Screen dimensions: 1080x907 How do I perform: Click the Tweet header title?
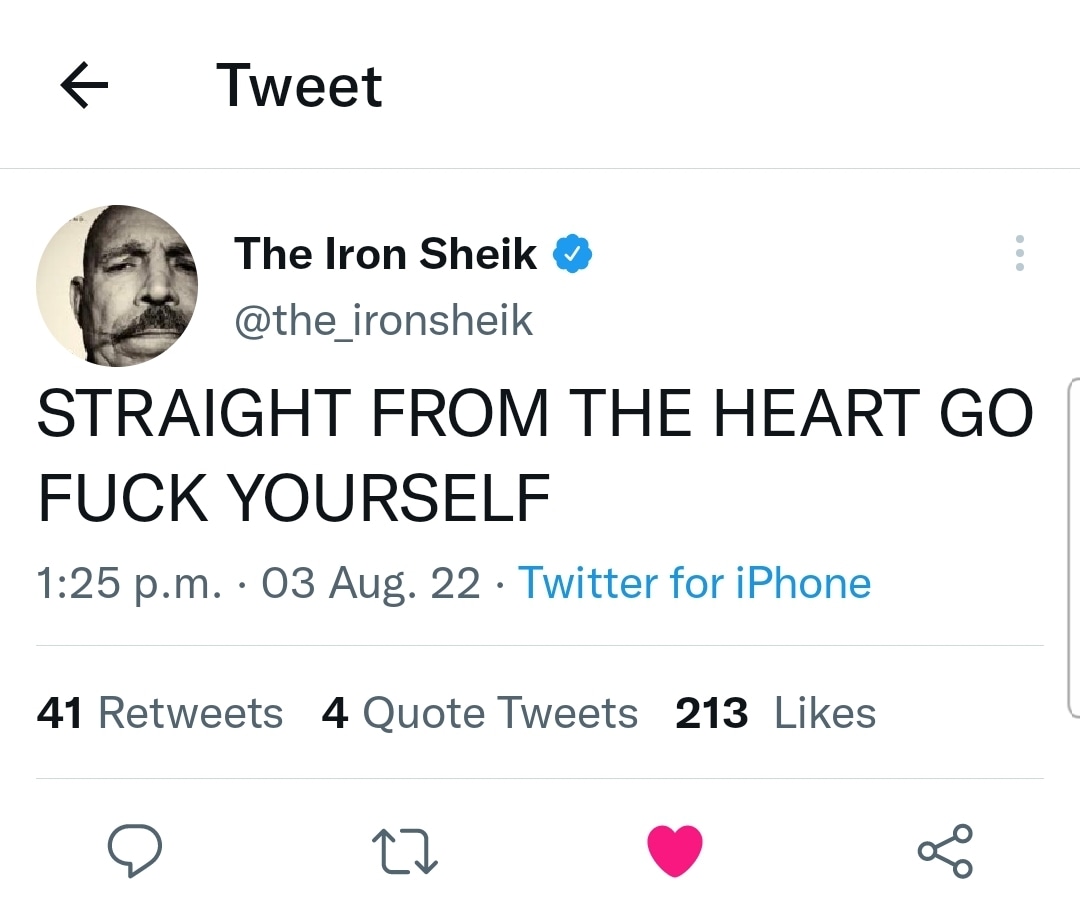299,86
